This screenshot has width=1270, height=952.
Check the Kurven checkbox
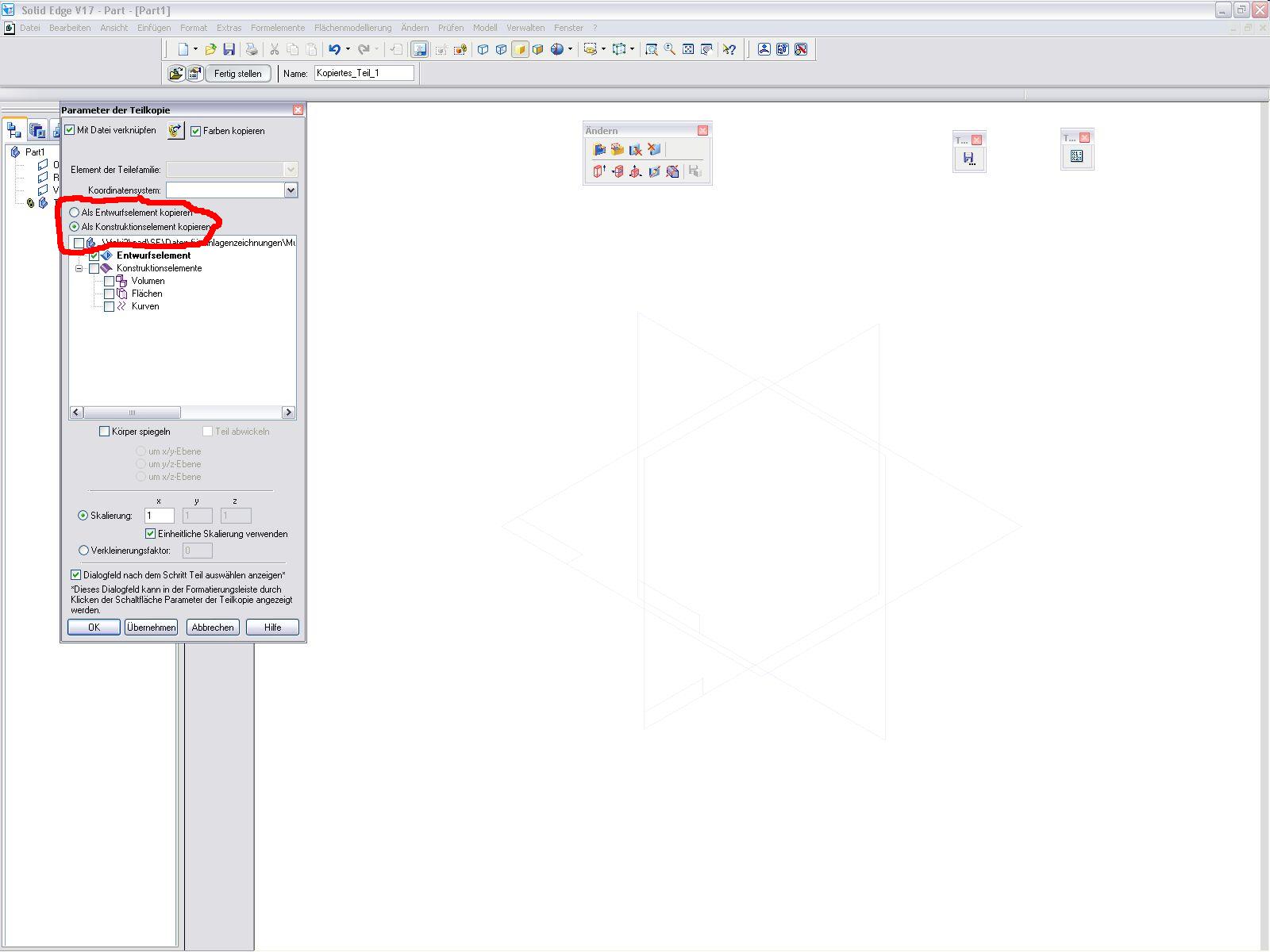[110, 306]
